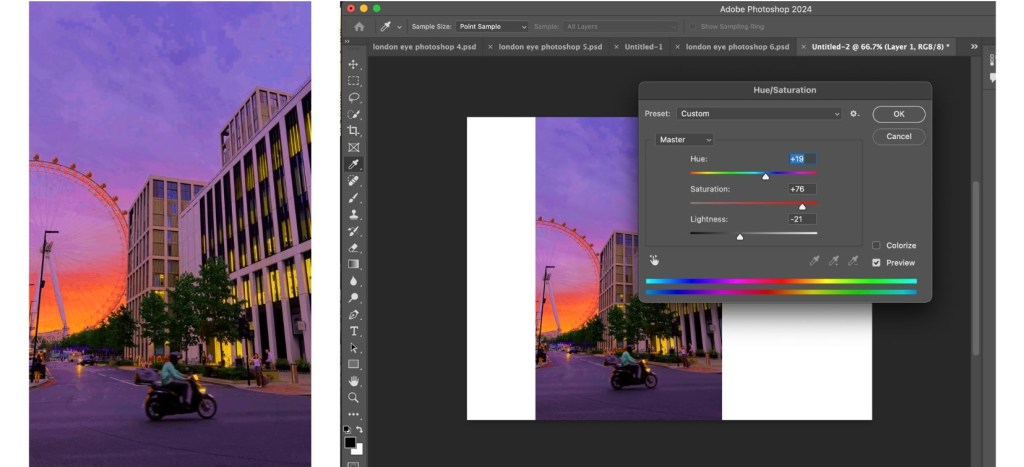This screenshot has height=467, width=1024.
Task: Enable the Colorize checkbox
Action: [876, 246]
